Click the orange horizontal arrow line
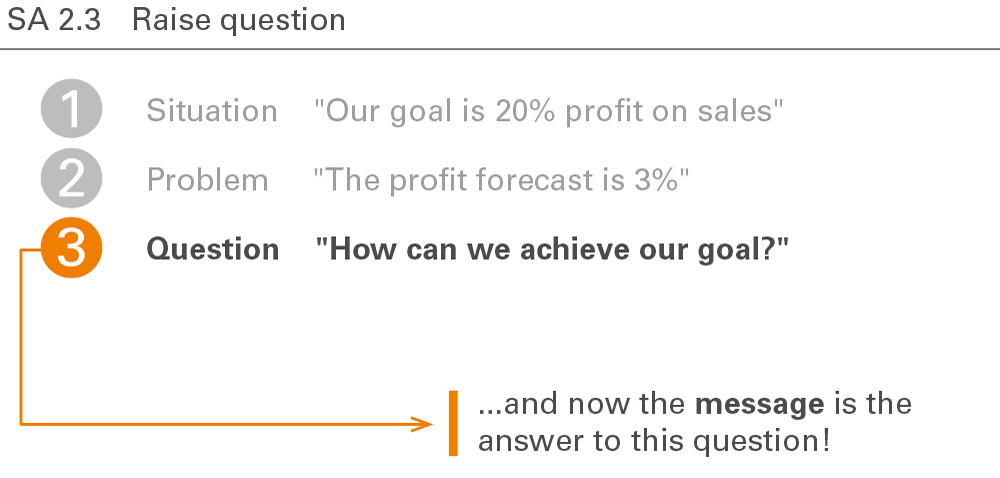Image resolution: width=1000 pixels, height=478 pixels. pos(226,424)
